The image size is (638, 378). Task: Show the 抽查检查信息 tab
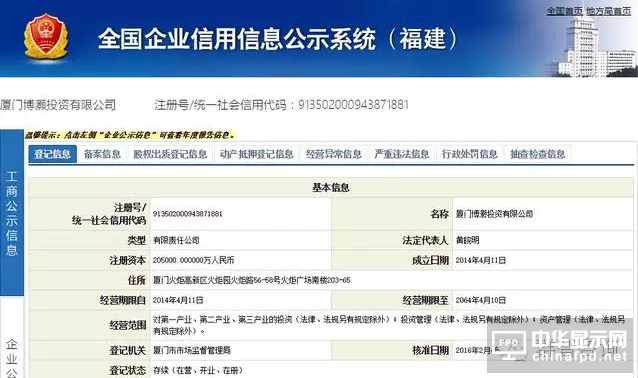[x=537, y=154]
